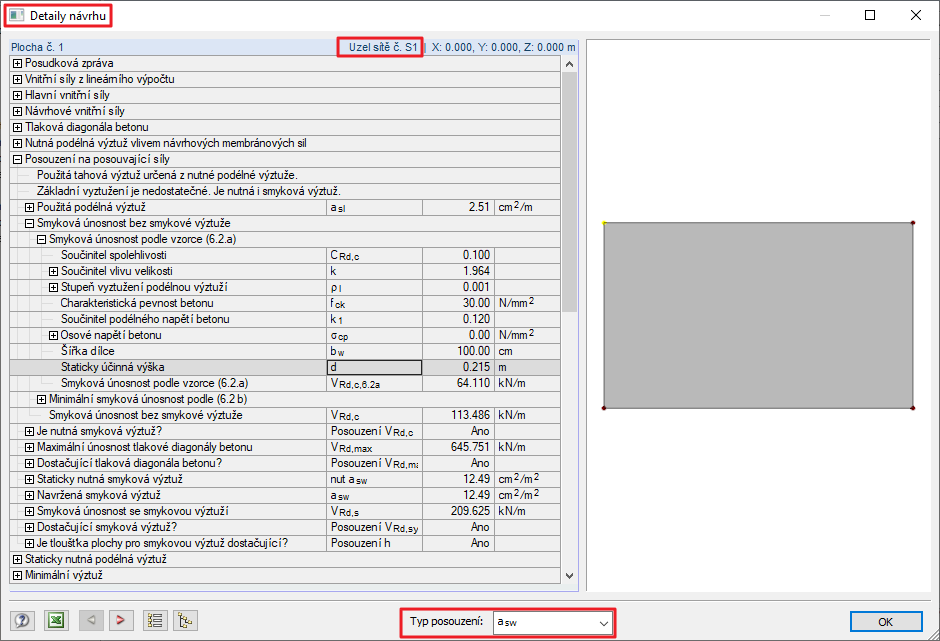Viewport: 940px width, 641px height.
Task: Click value 113.486 of VRd,c
Action: tap(459, 415)
